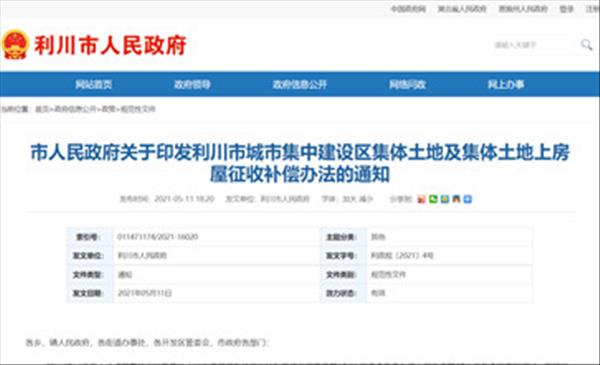This screenshot has height=365, width=600.
Task: Go to 政策 in the breadcrumb
Action: [x=108, y=109]
